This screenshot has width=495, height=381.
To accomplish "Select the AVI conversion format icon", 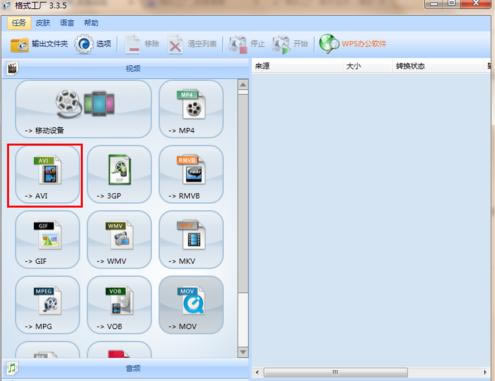I will coord(47,175).
